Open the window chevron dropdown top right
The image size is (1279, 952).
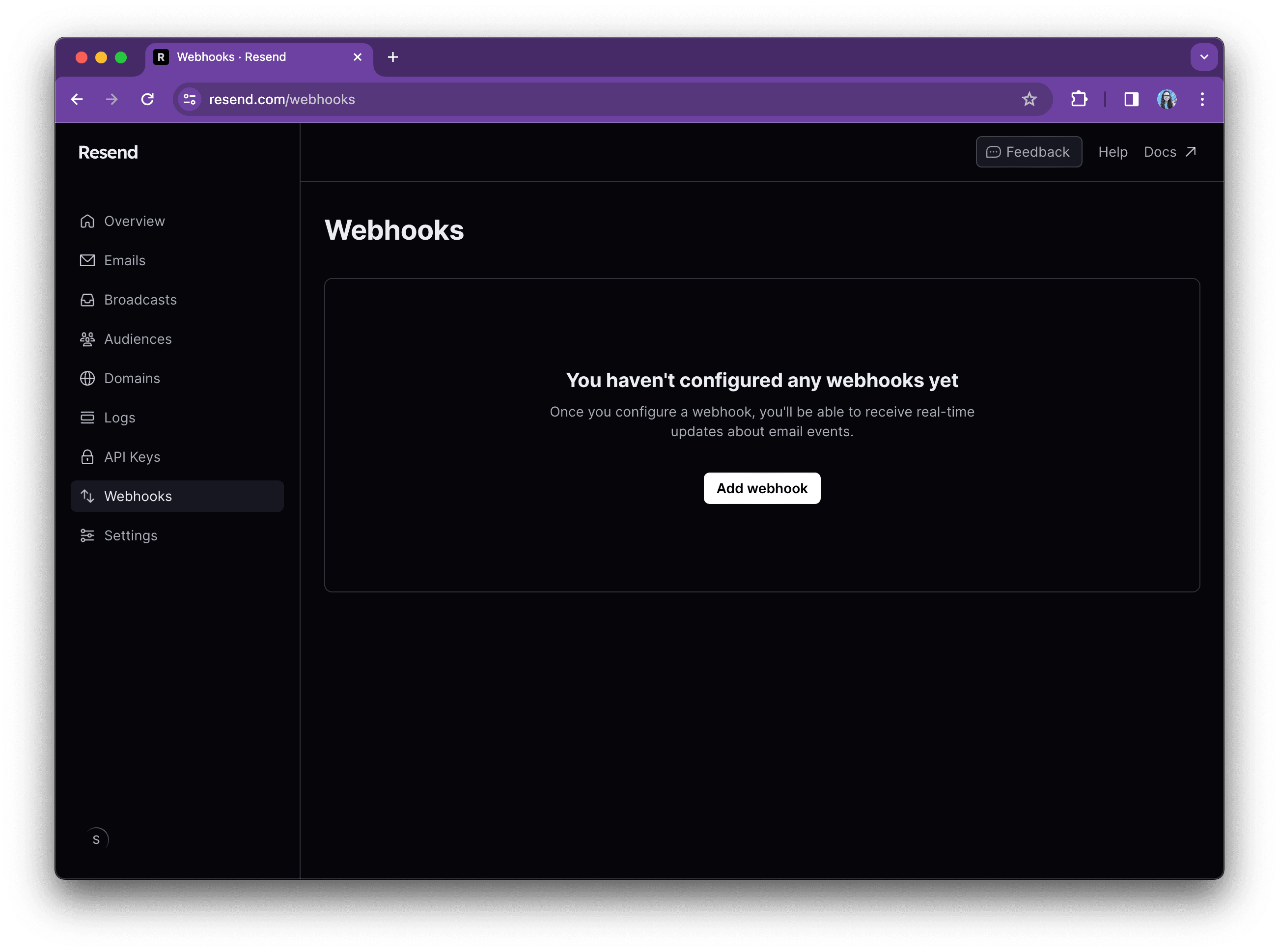[1204, 57]
